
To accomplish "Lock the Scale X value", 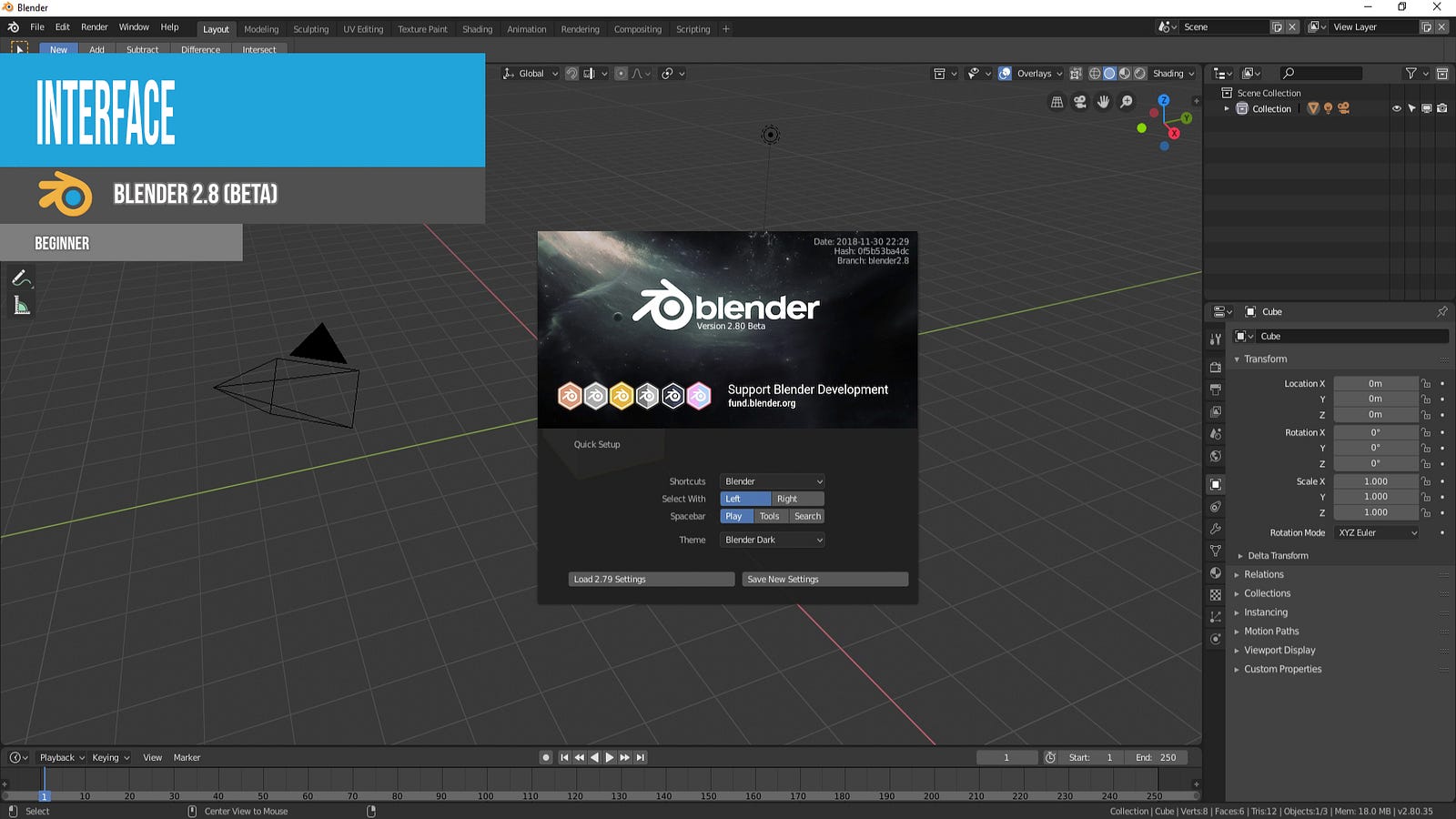I will [x=1426, y=481].
